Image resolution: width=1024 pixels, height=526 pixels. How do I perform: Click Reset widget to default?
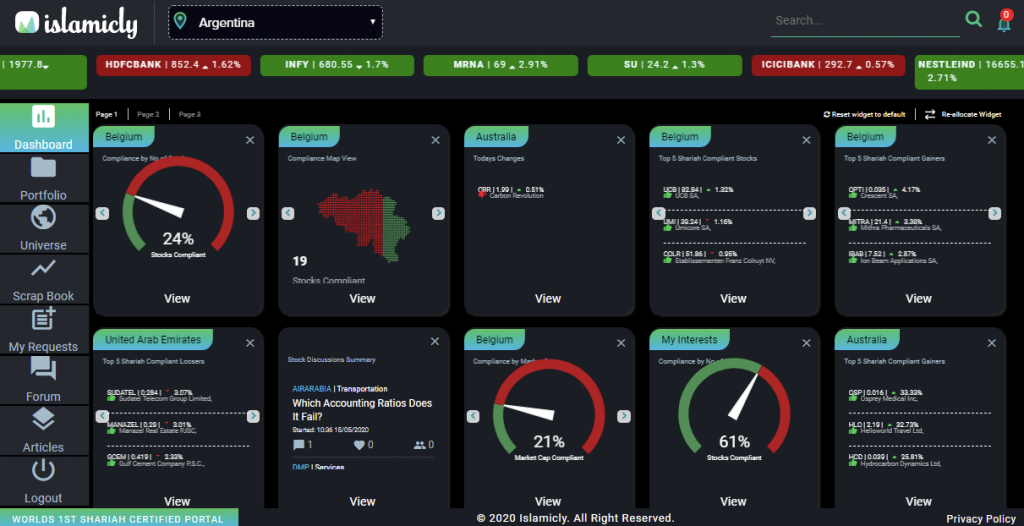tap(864, 115)
